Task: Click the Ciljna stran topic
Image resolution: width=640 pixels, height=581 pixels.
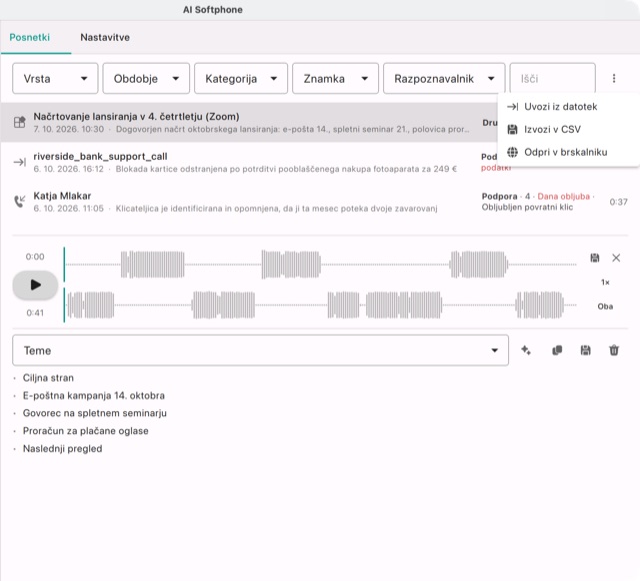Action: (x=48, y=378)
